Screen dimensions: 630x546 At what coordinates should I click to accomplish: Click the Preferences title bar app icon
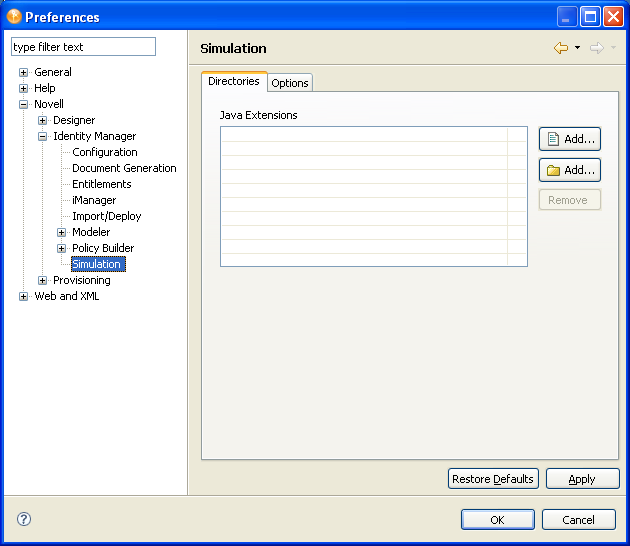point(14,16)
